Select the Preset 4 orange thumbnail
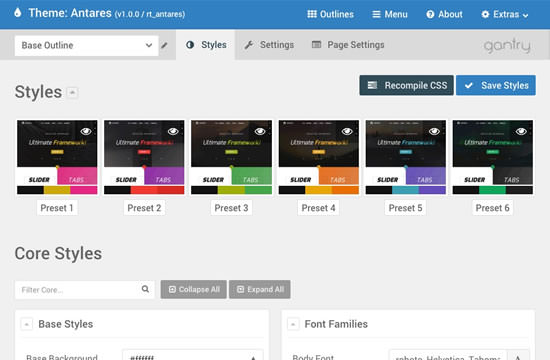550x360 pixels. [318, 157]
